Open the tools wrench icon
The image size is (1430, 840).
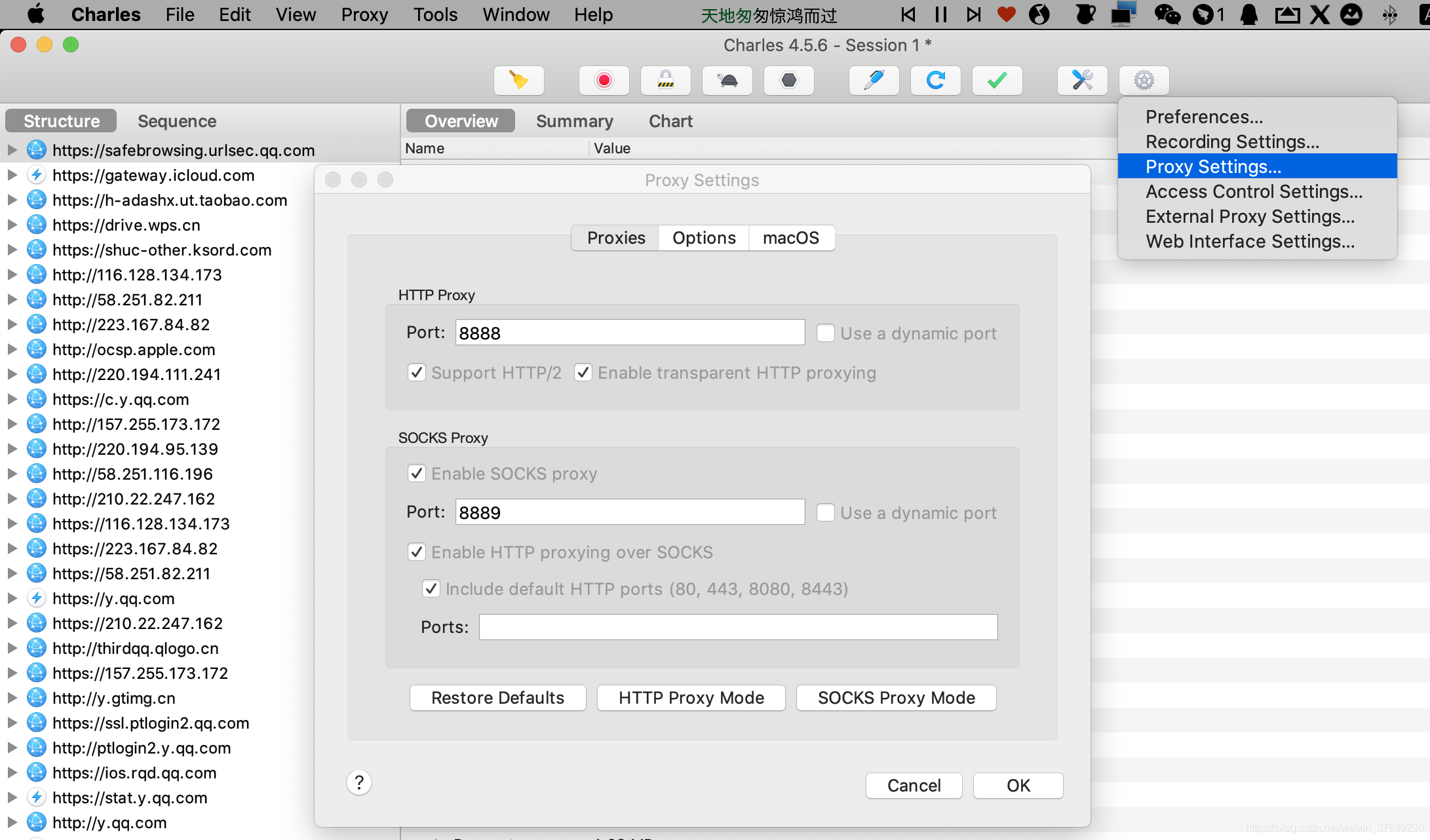[x=1082, y=81]
